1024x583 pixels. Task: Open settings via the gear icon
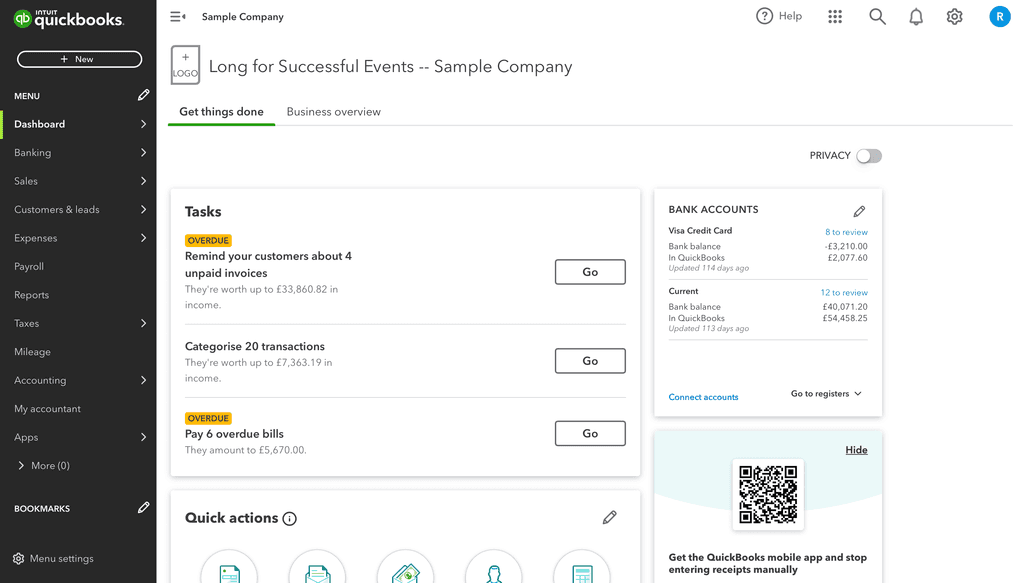pos(954,16)
